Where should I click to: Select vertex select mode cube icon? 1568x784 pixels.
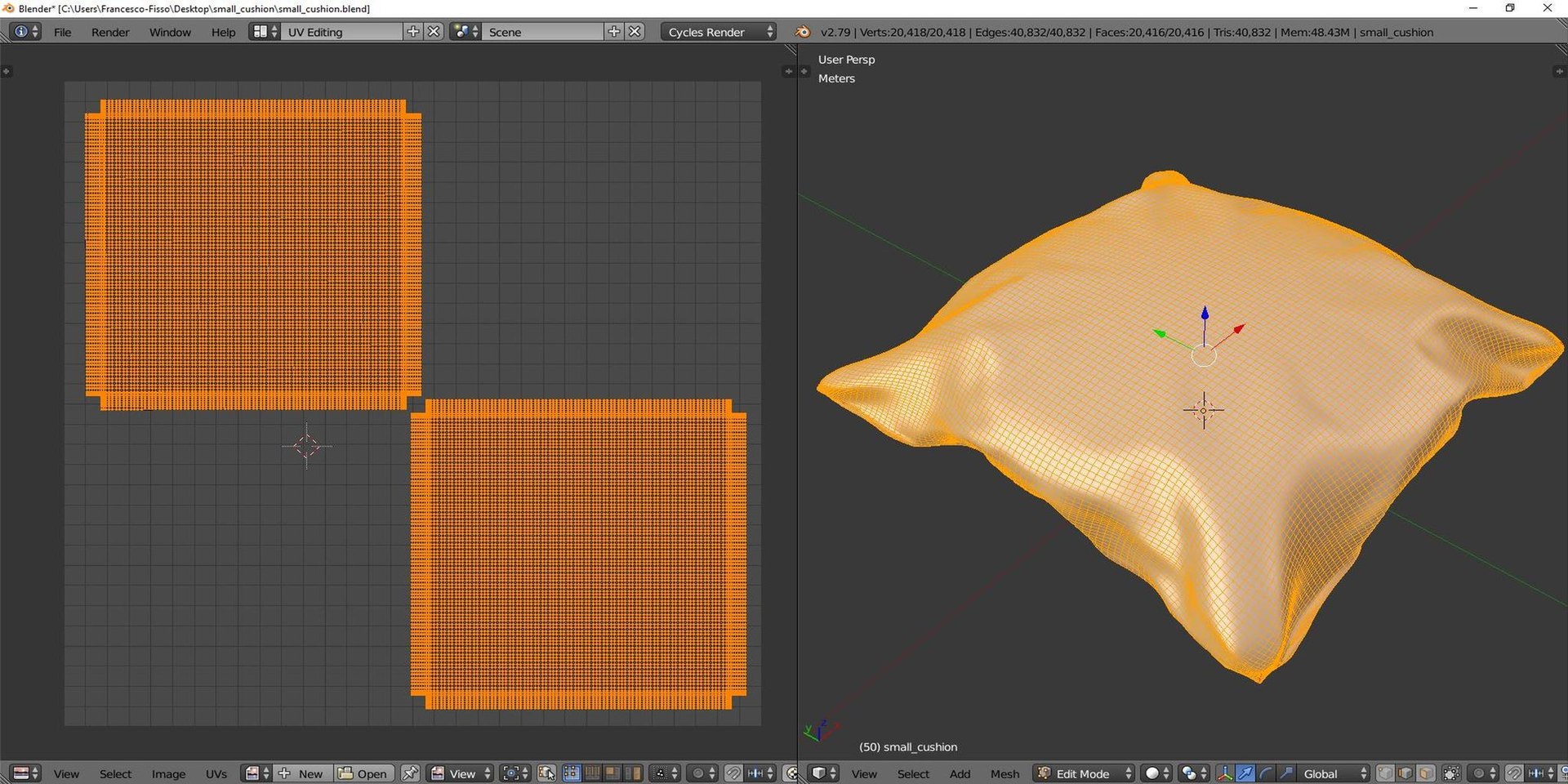[x=1385, y=773]
